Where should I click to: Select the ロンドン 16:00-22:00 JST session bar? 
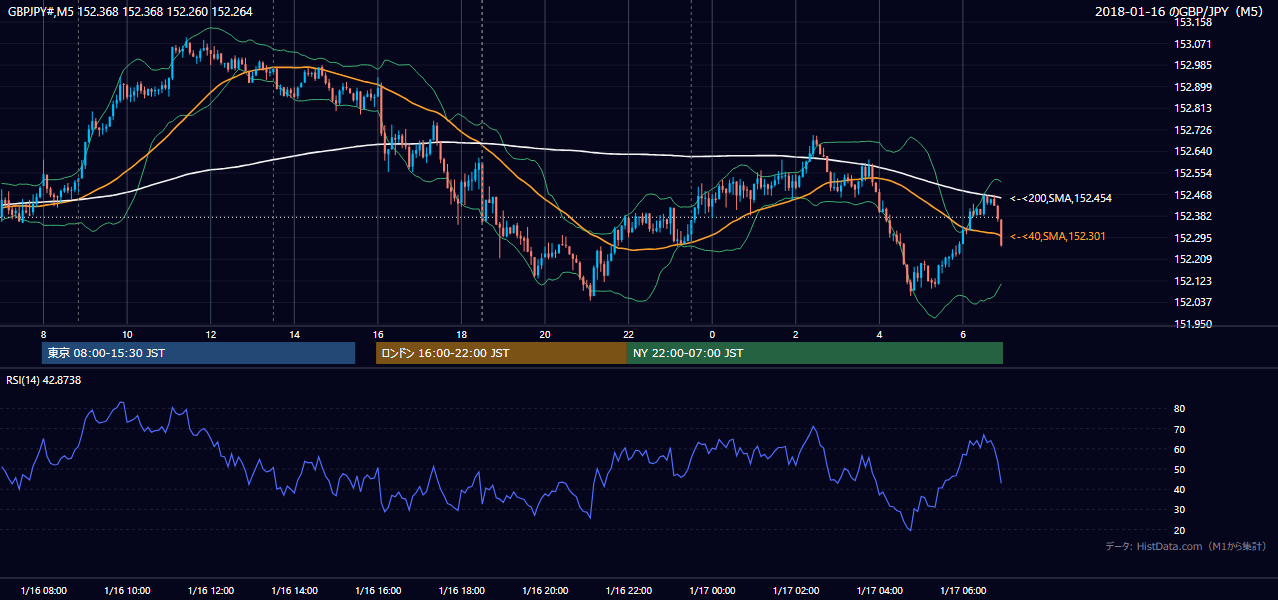coord(501,353)
